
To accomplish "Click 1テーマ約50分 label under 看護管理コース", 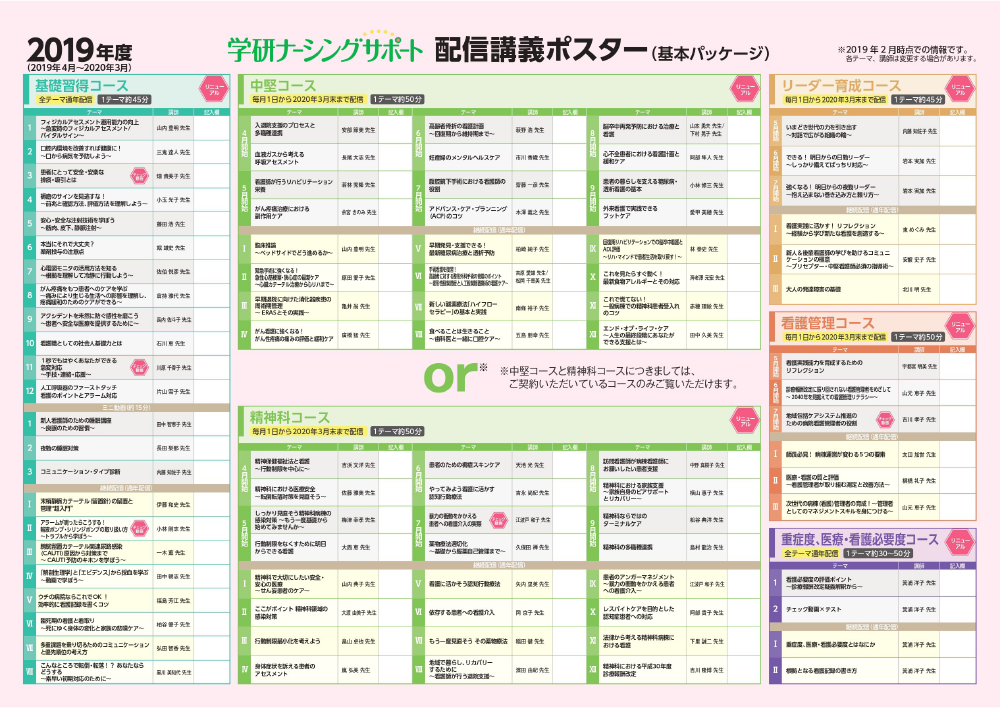I will click(x=918, y=337).
